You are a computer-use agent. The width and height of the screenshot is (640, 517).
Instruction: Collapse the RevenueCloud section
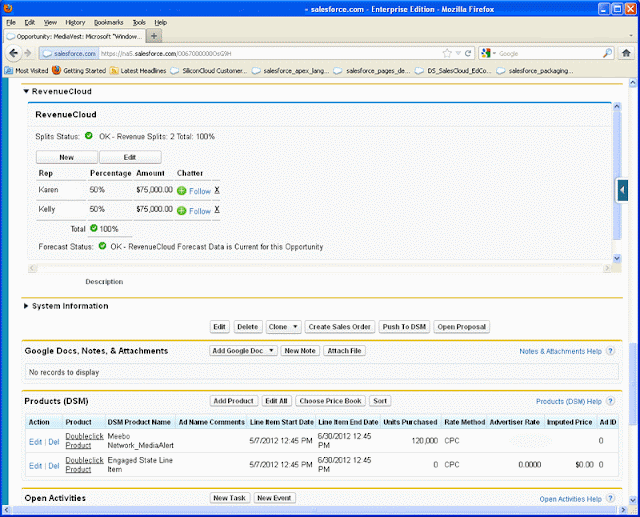click(x=26, y=91)
